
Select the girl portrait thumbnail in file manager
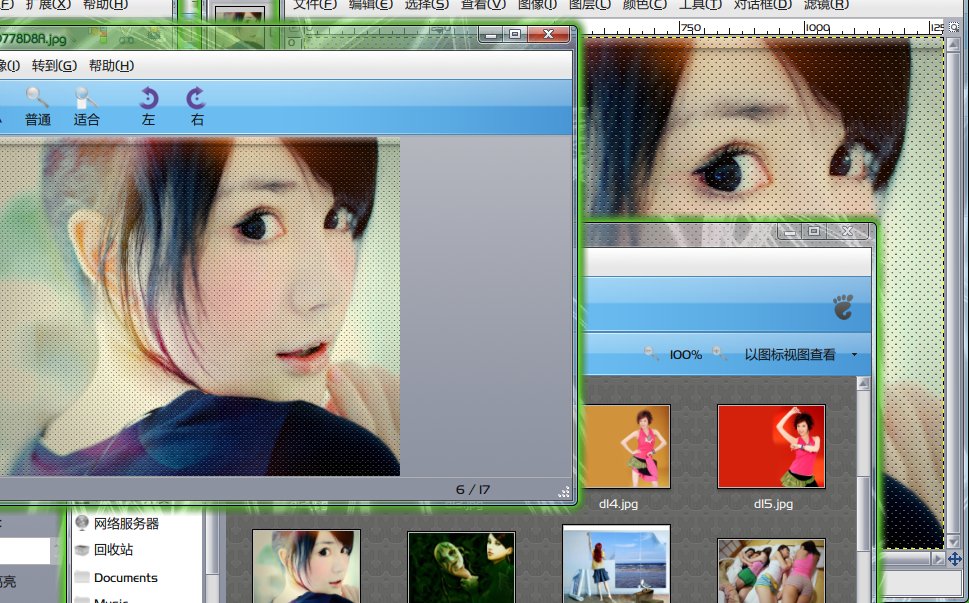[306, 566]
